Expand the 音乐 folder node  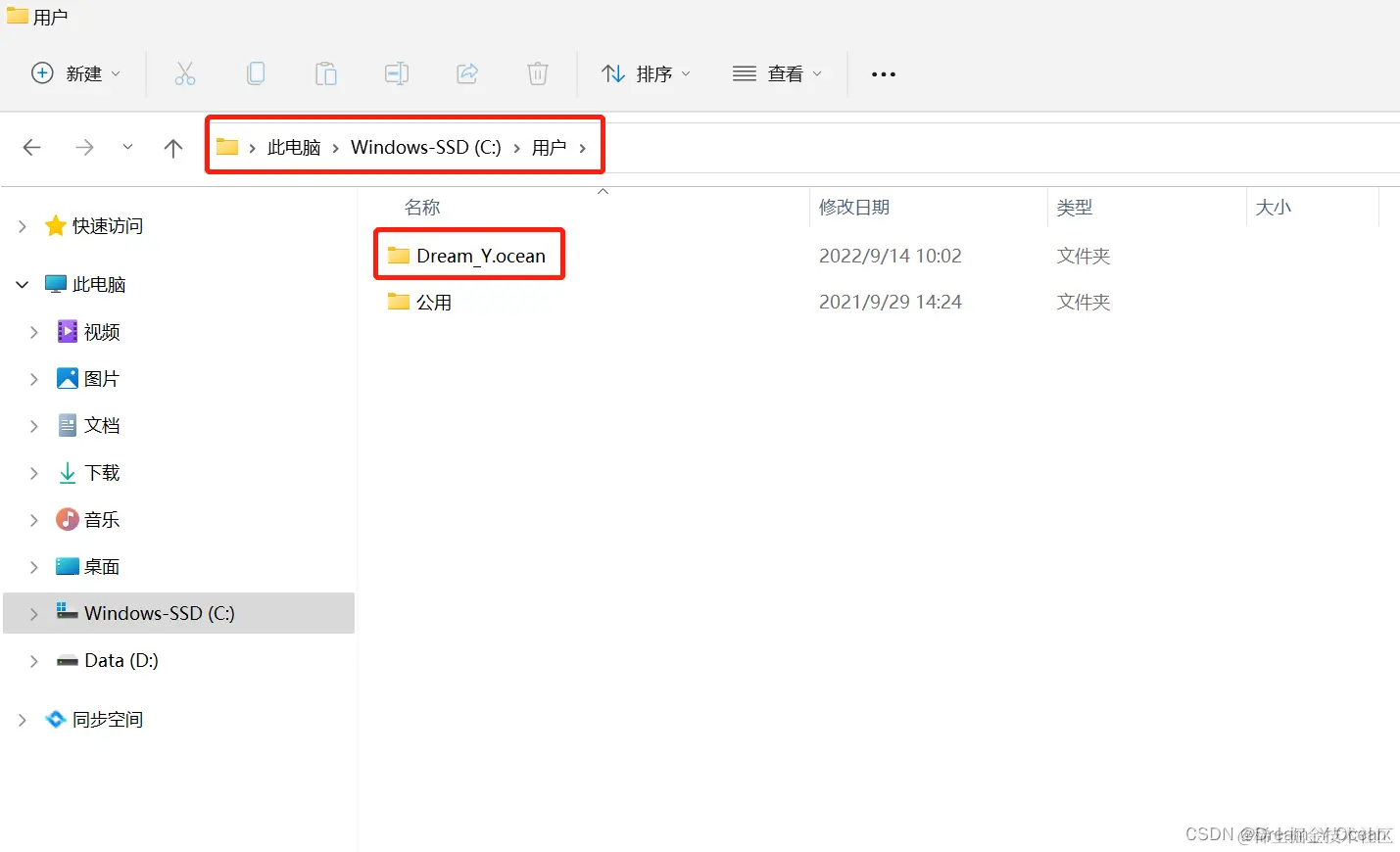point(34,520)
